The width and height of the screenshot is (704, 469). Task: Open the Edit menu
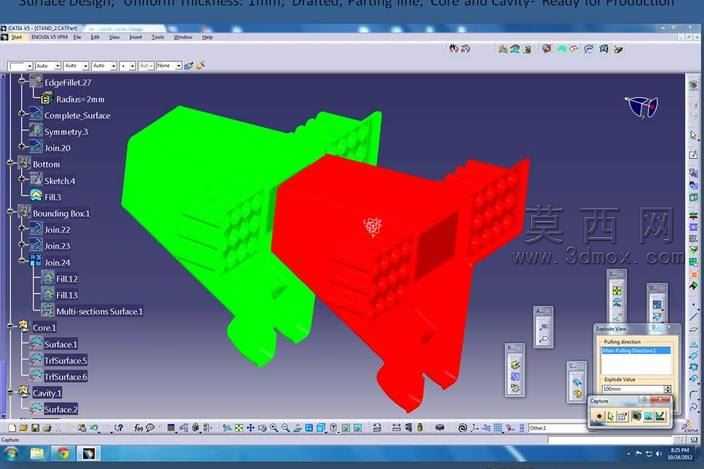95,37
